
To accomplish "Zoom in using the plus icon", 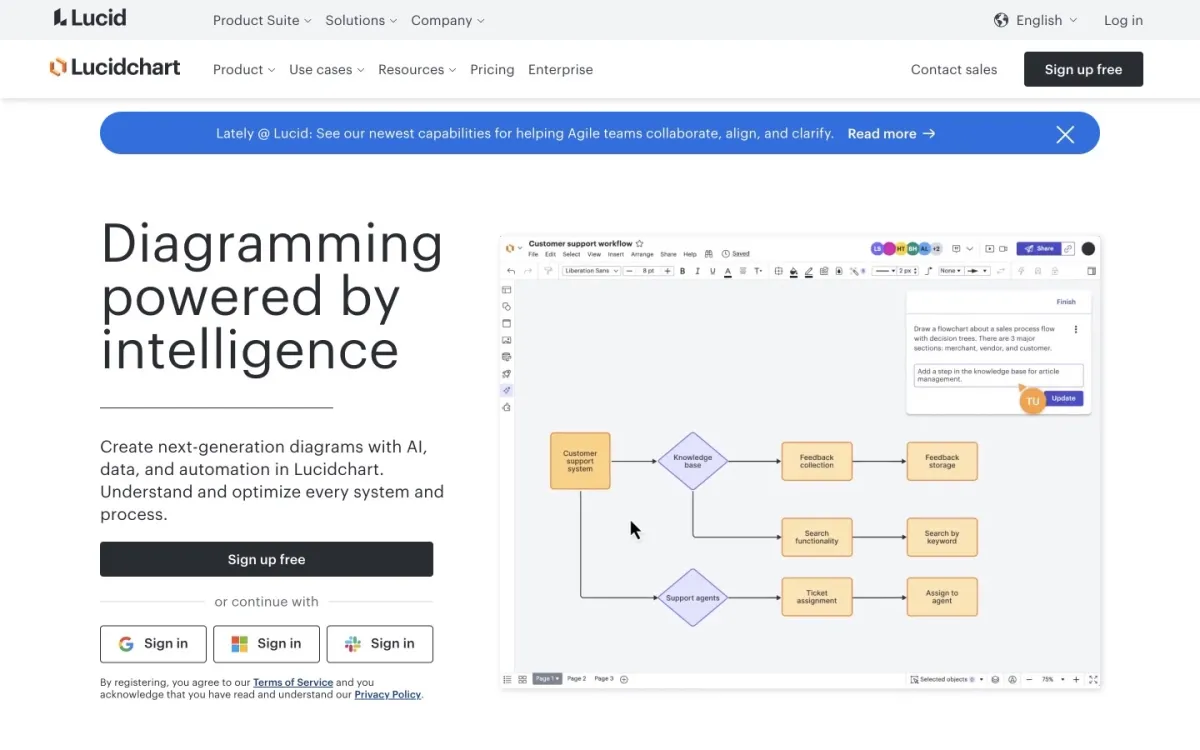I will [x=1076, y=679].
